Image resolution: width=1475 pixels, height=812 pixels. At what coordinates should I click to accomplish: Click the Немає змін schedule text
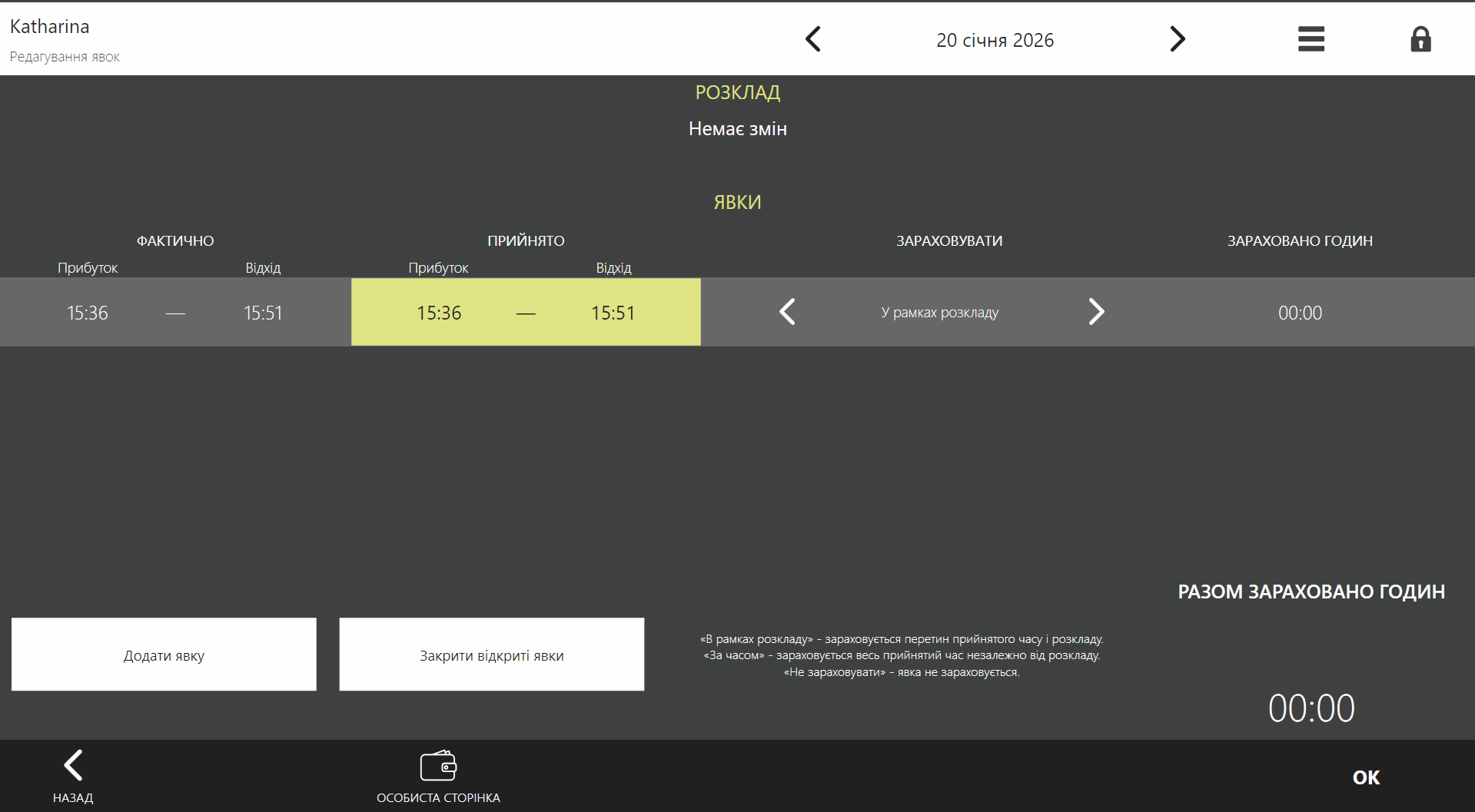tap(737, 129)
